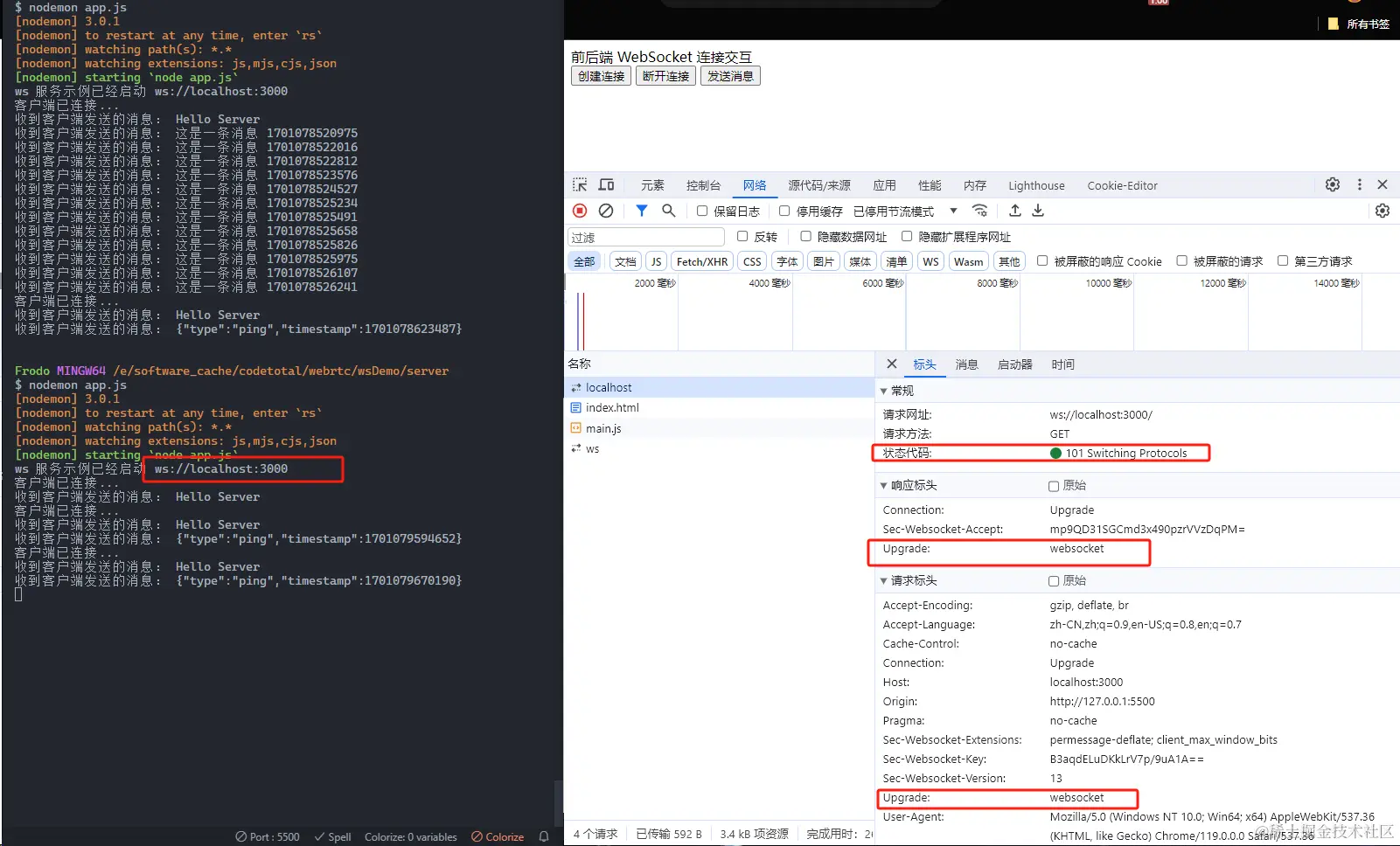Open network panel settings gear
Viewport: 1400px width, 846px height.
(x=1383, y=211)
